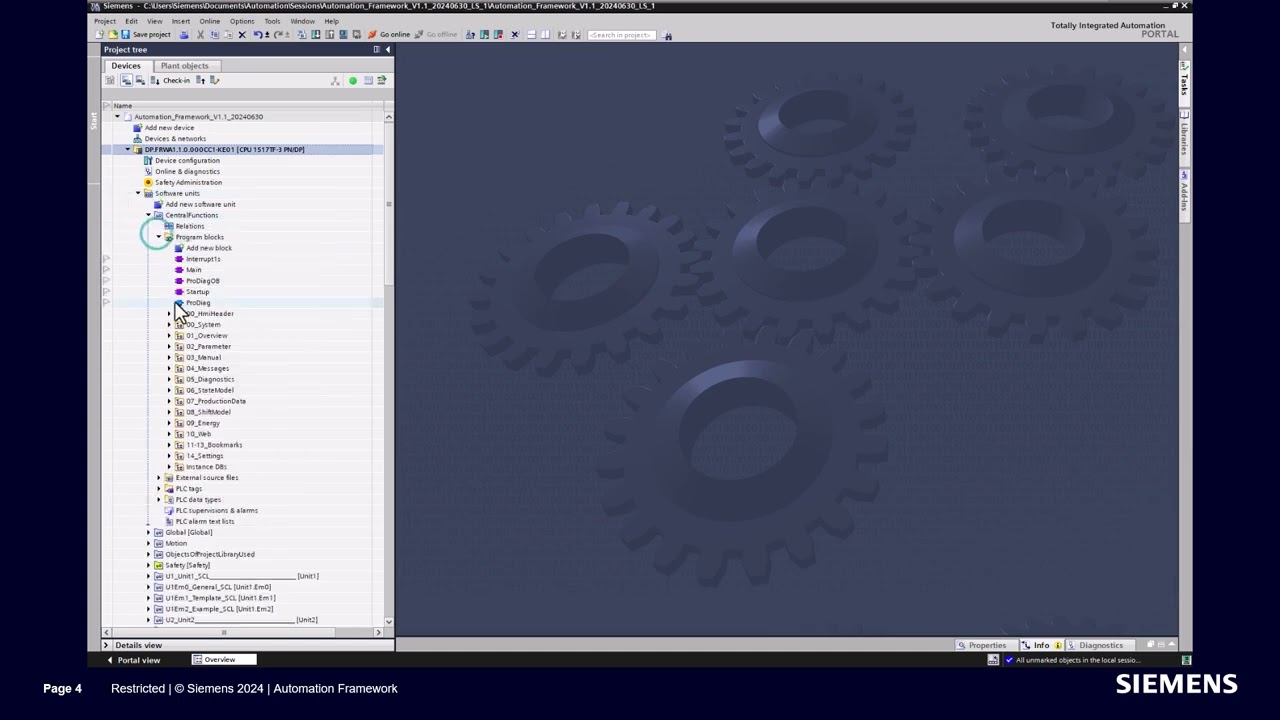This screenshot has width=1280, height=720.
Task: Select the Interrupt1s block
Action: tap(203, 259)
